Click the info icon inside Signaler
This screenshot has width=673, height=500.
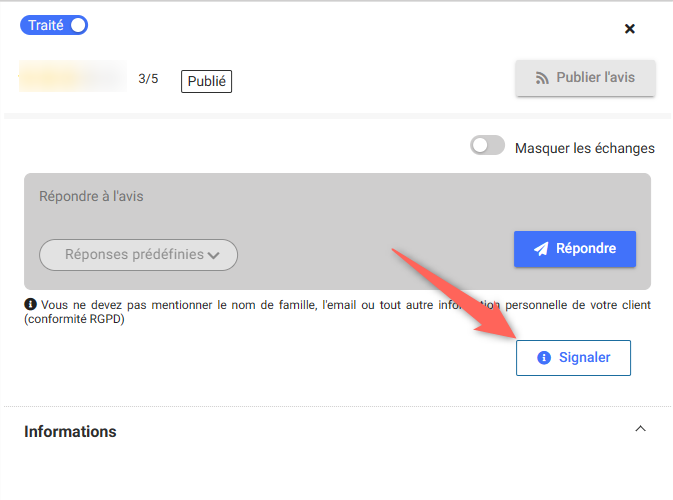point(544,357)
